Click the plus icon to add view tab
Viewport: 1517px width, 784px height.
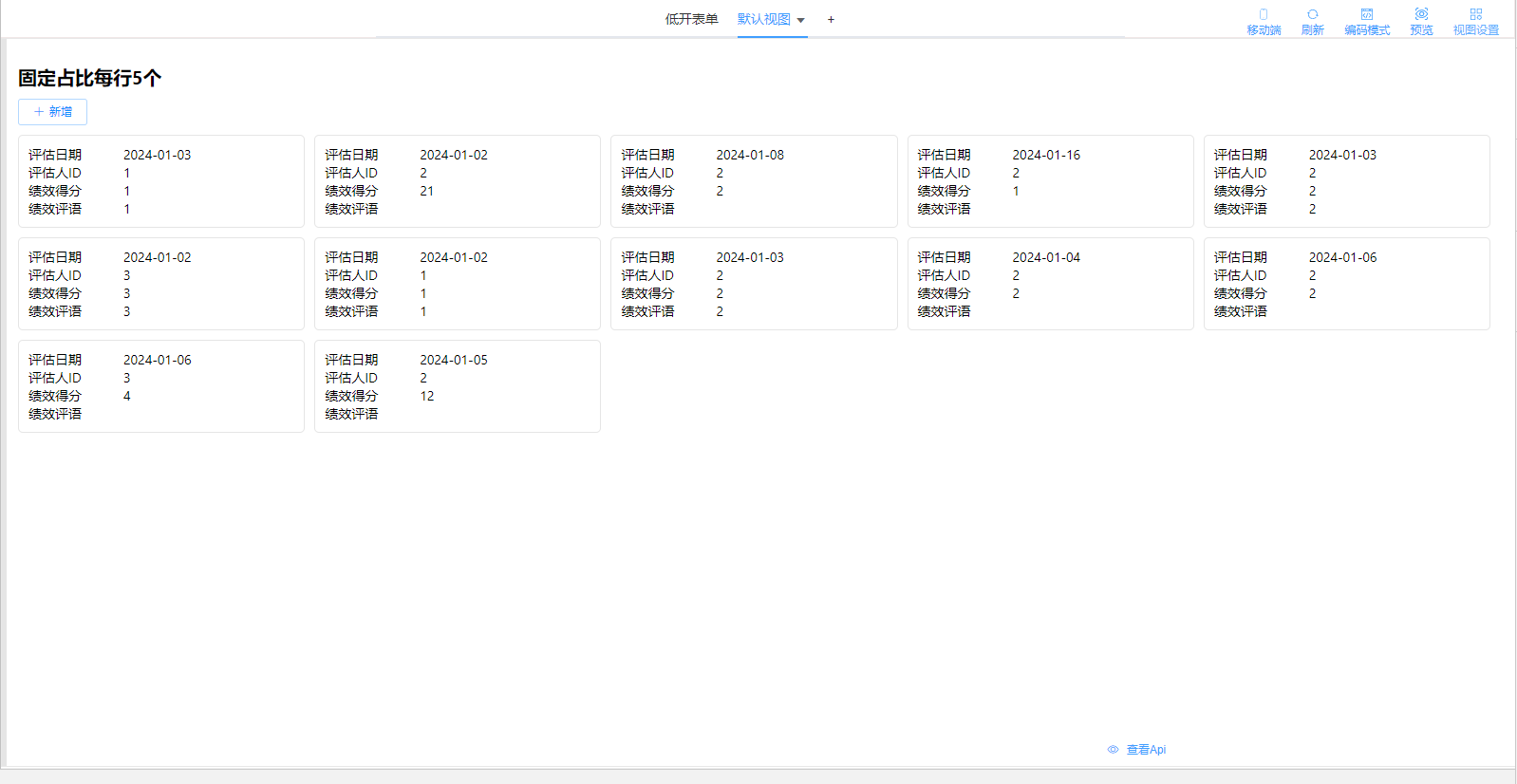(831, 20)
